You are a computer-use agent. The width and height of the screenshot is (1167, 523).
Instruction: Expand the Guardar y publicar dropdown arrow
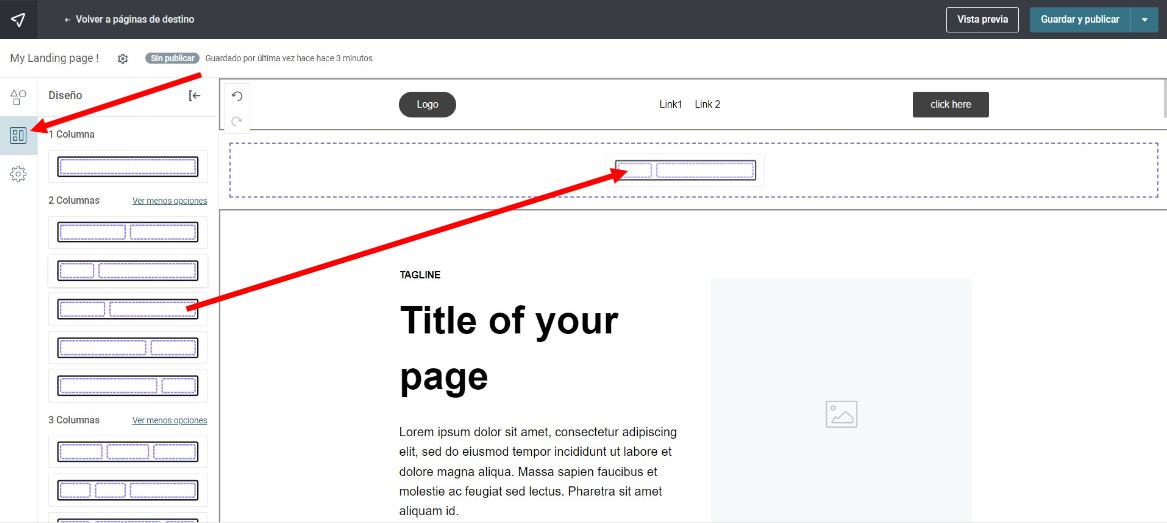[1144, 19]
